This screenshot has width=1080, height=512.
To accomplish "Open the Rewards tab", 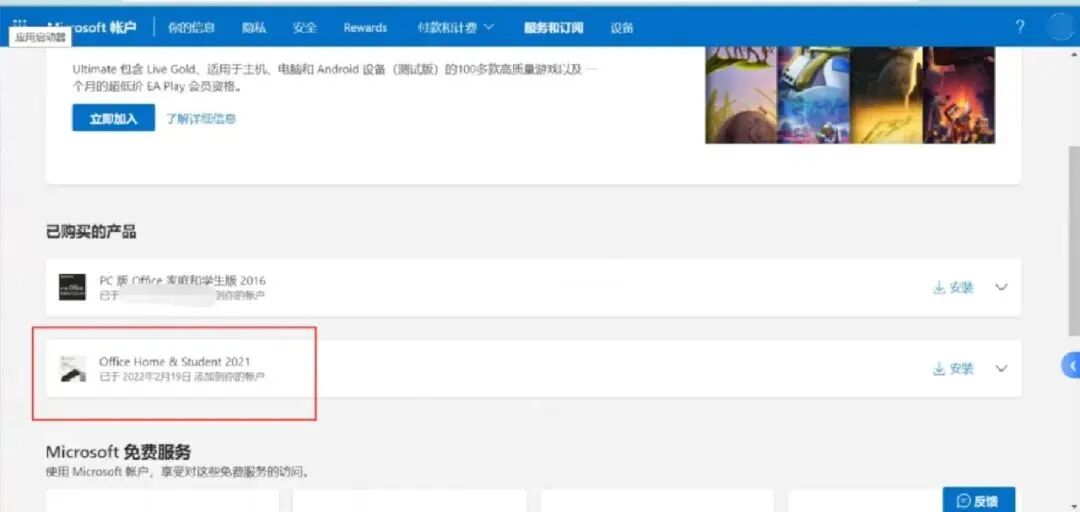I will click(365, 28).
